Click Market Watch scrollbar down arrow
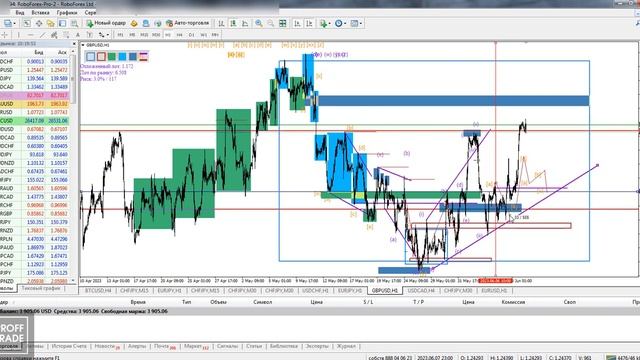 73,281
